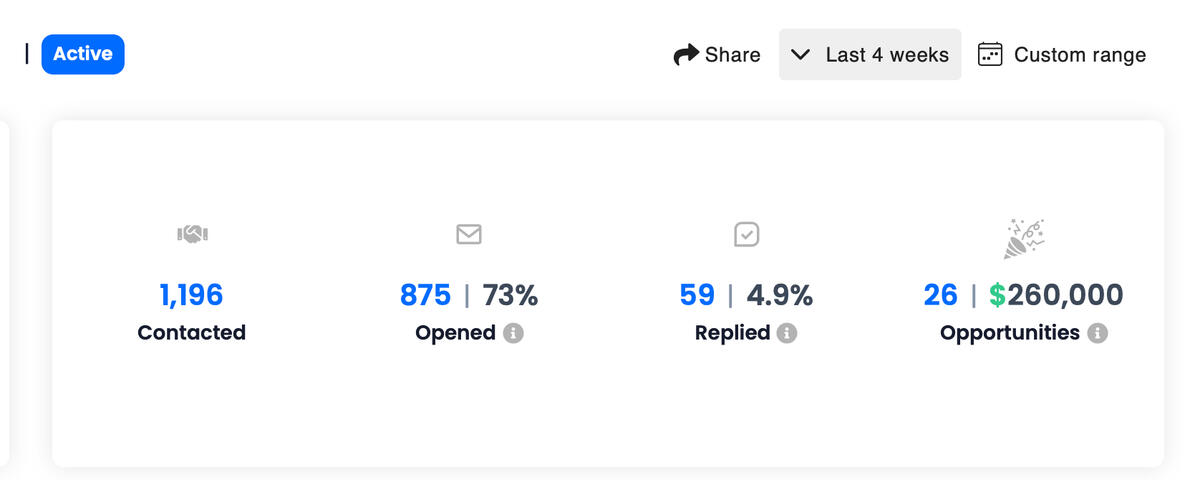Screen dimensions: 1190x480
Task: Click the 875 opened count
Action: 426,295
